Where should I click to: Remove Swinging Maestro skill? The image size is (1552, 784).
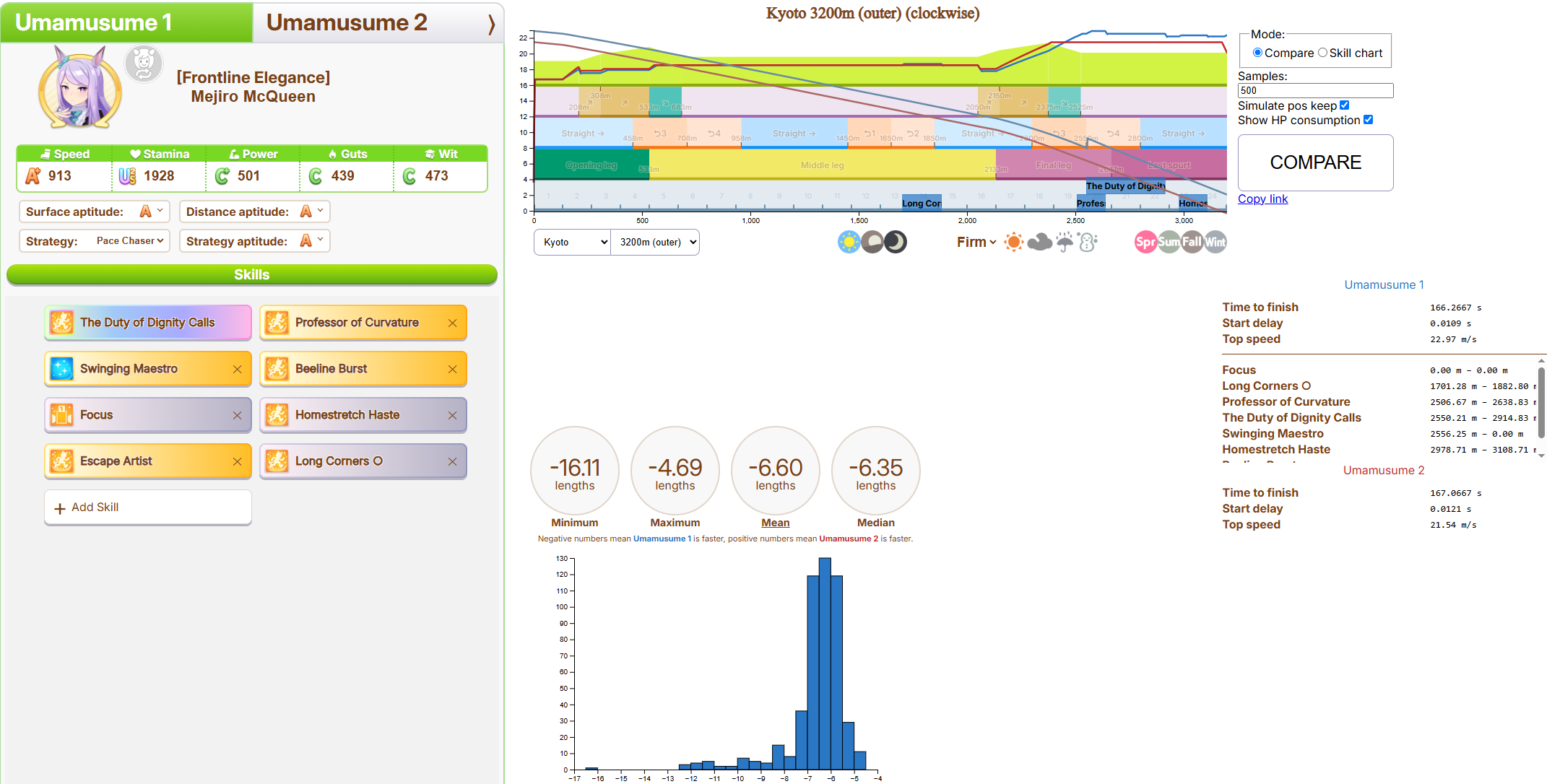(x=237, y=369)
